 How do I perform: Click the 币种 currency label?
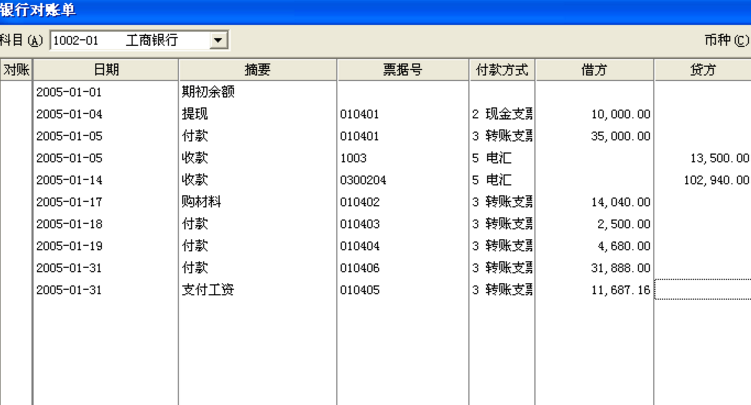(727, 40)
